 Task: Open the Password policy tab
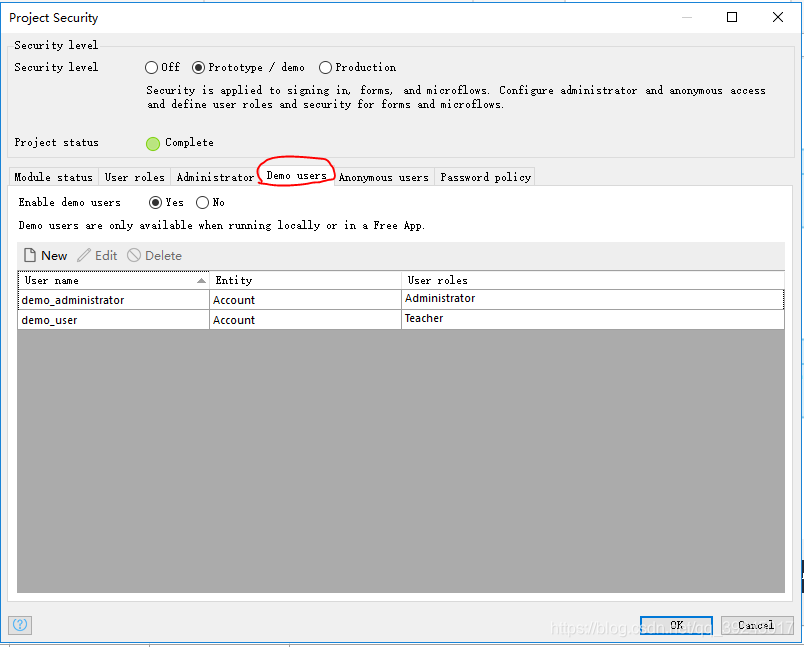pyautogui.click(x=485, y=177)
